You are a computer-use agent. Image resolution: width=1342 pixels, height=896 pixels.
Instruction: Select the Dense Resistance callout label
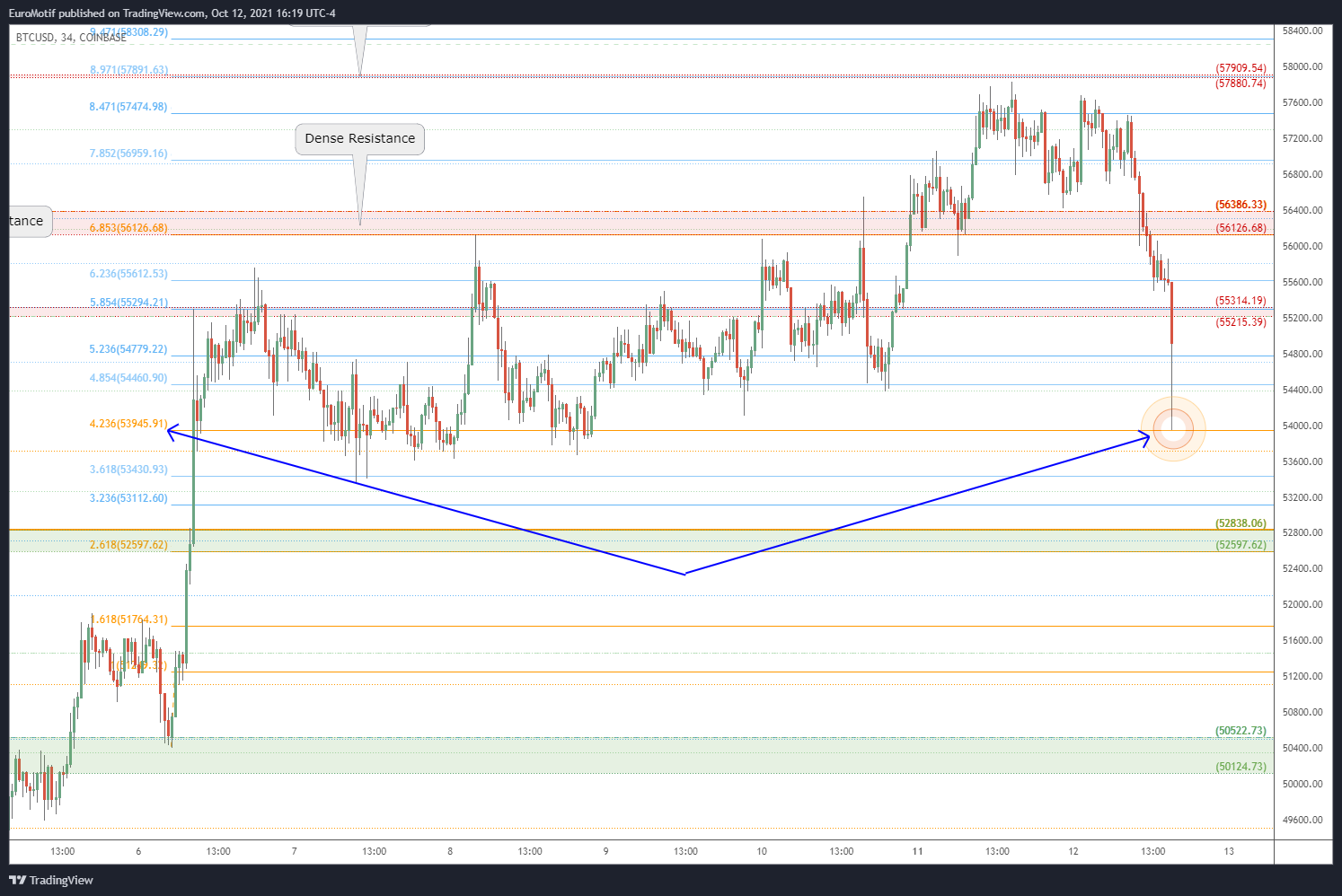(x=359, y=139)
